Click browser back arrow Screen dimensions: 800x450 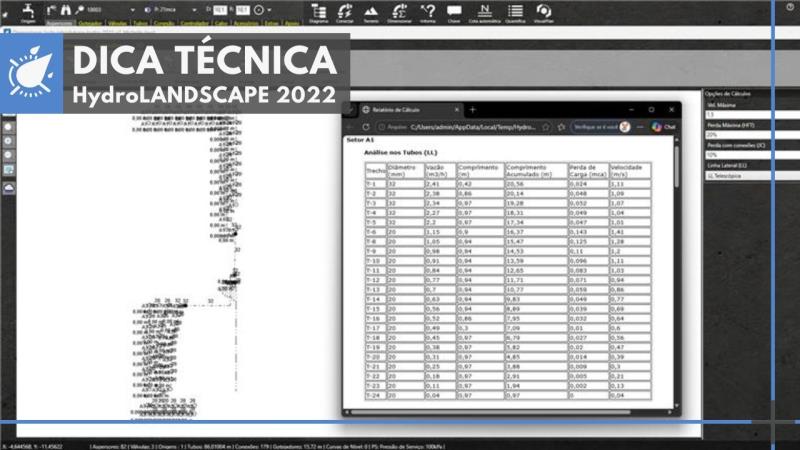350,127
